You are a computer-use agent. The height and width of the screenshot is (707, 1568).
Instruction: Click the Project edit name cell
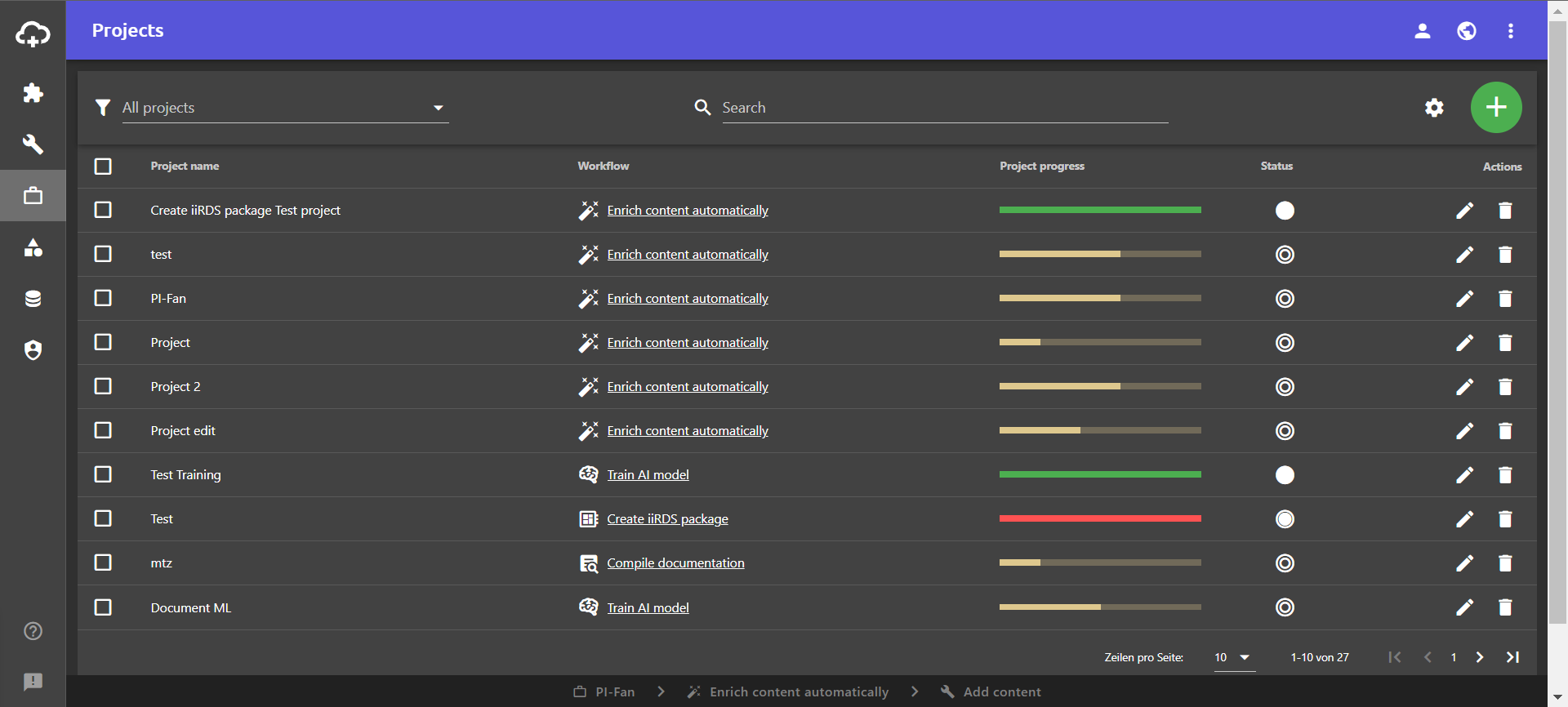click(183, 431)
